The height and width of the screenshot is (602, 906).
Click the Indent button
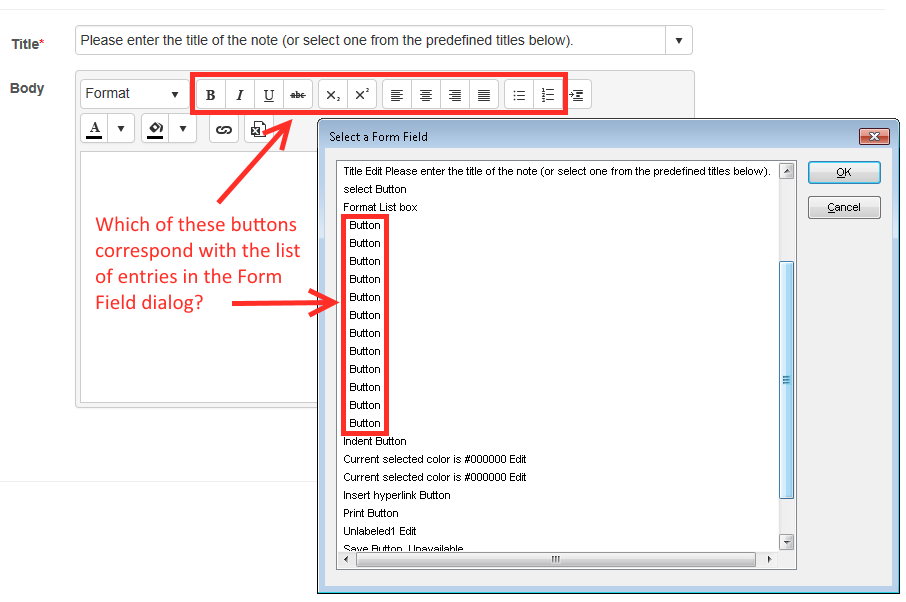(x=578, y=95)
